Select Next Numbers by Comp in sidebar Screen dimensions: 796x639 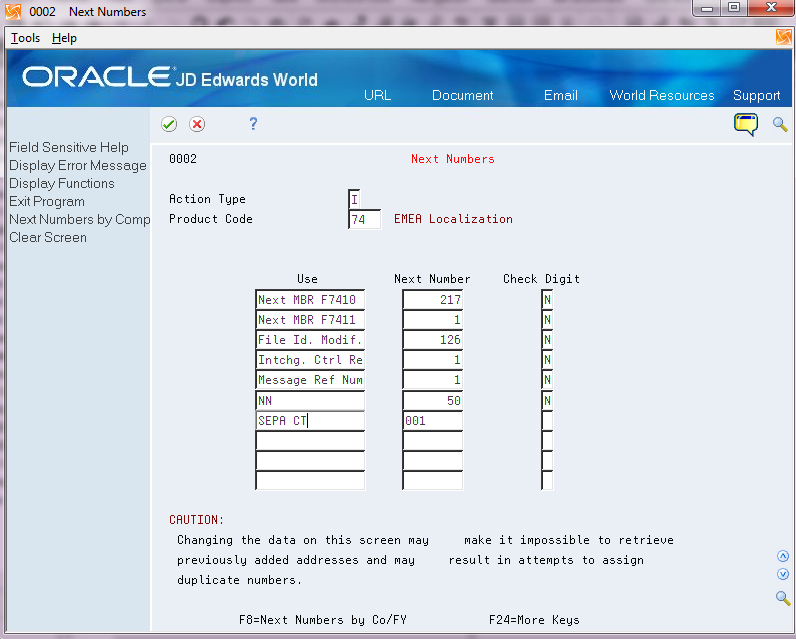click(79, 219)
